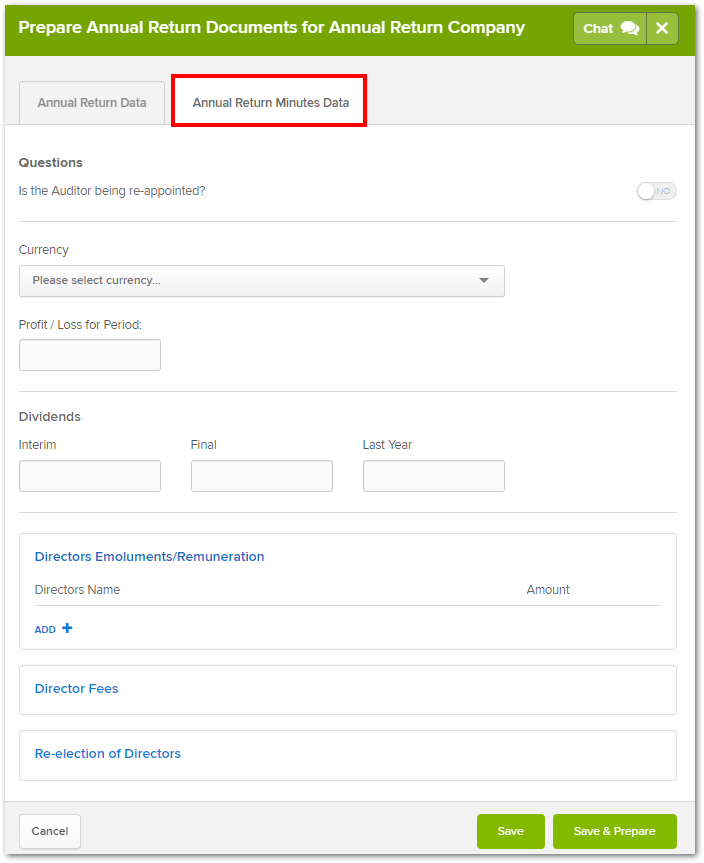The image size is (704, 863).
Task: Click the Chat label in header
Action: click(x=598, y=29)
